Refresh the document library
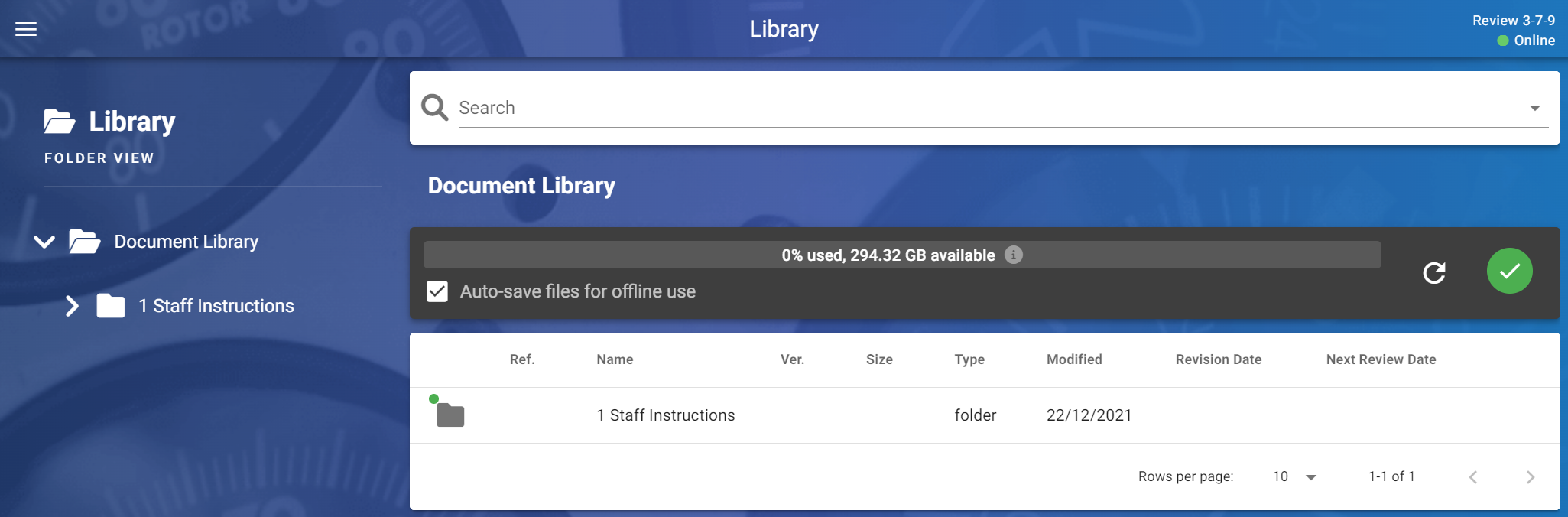This screenshot has height=517, width=1568. (1433, 273)
